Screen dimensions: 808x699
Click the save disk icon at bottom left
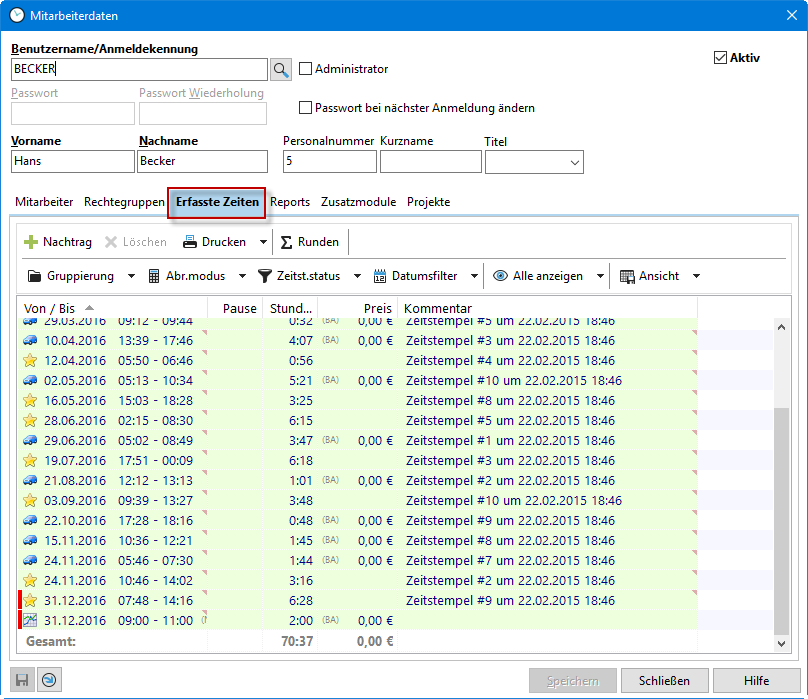(x=22, y=681)
